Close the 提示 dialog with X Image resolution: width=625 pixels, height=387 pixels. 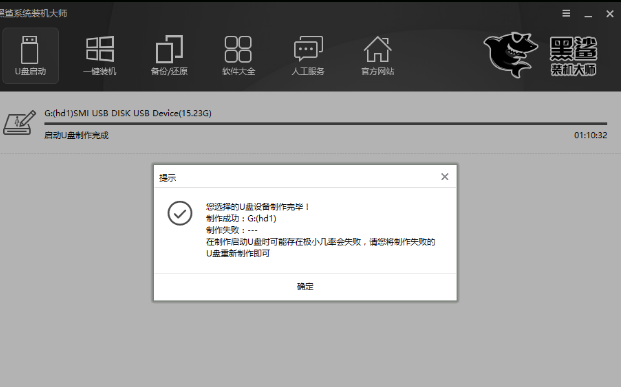point(445,177)
